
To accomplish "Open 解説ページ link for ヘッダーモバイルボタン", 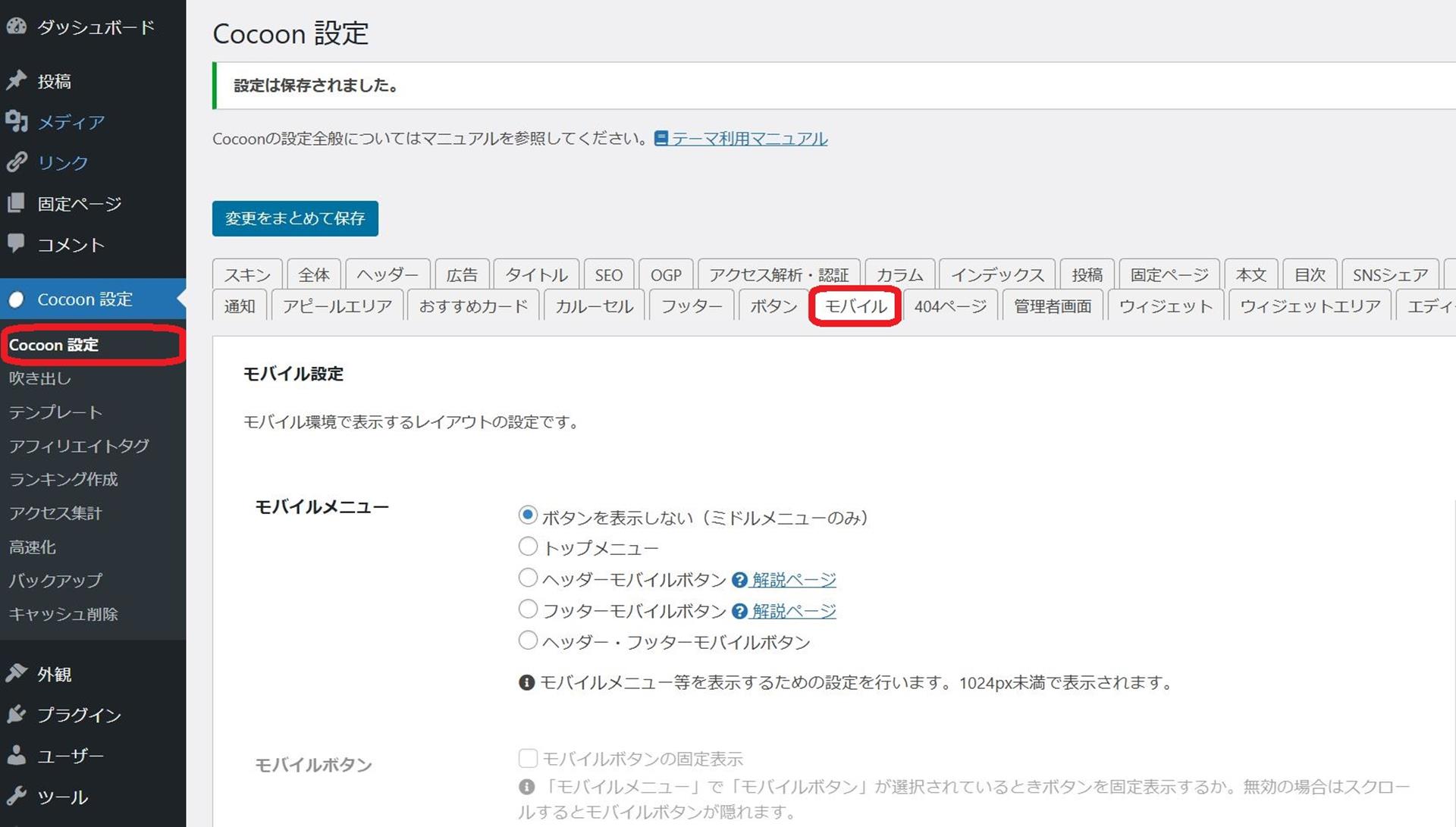I will [794, 580].
